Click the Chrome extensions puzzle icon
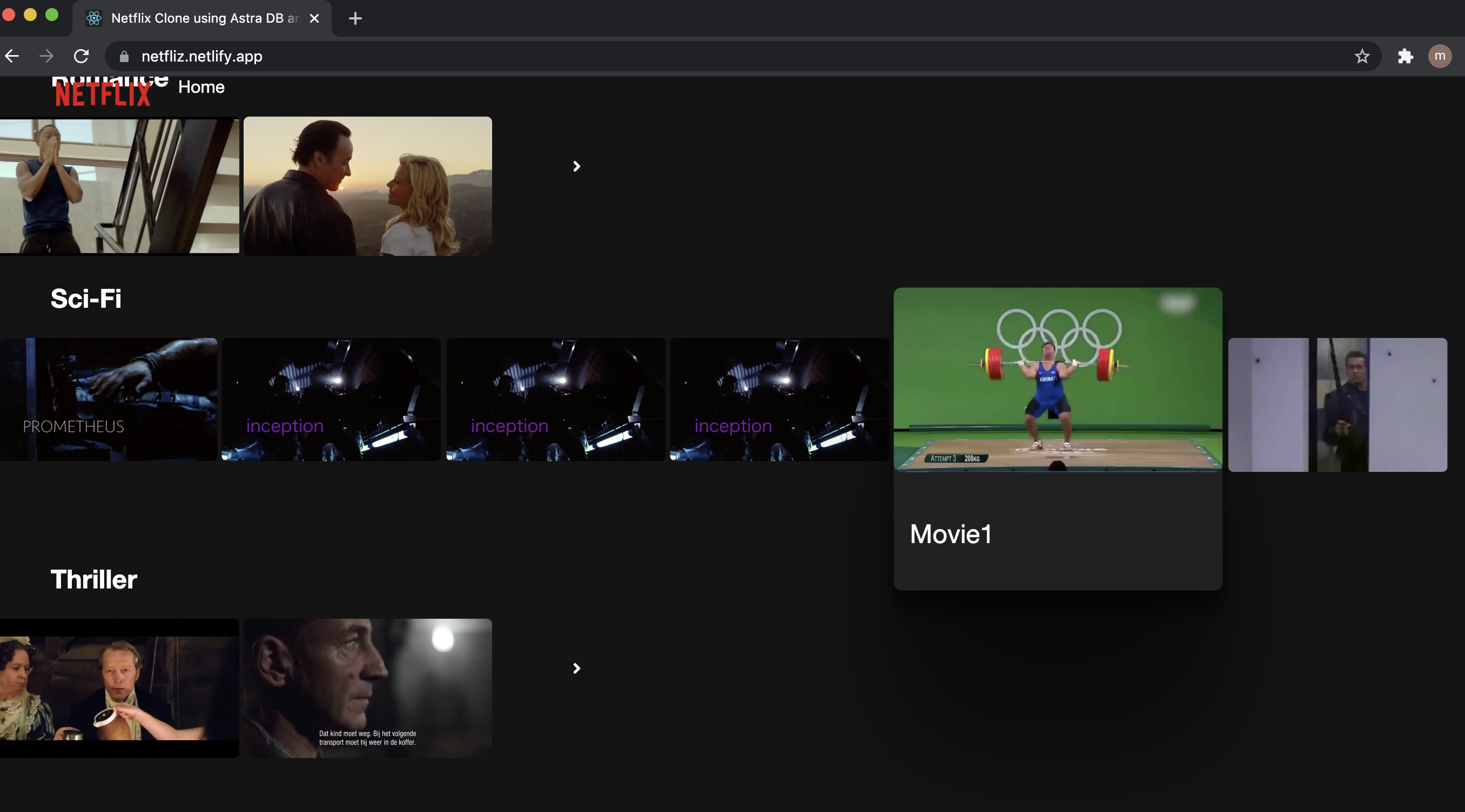This screenshot has height=812, width=1465. pyautogui.click(x=1404, y=56)
